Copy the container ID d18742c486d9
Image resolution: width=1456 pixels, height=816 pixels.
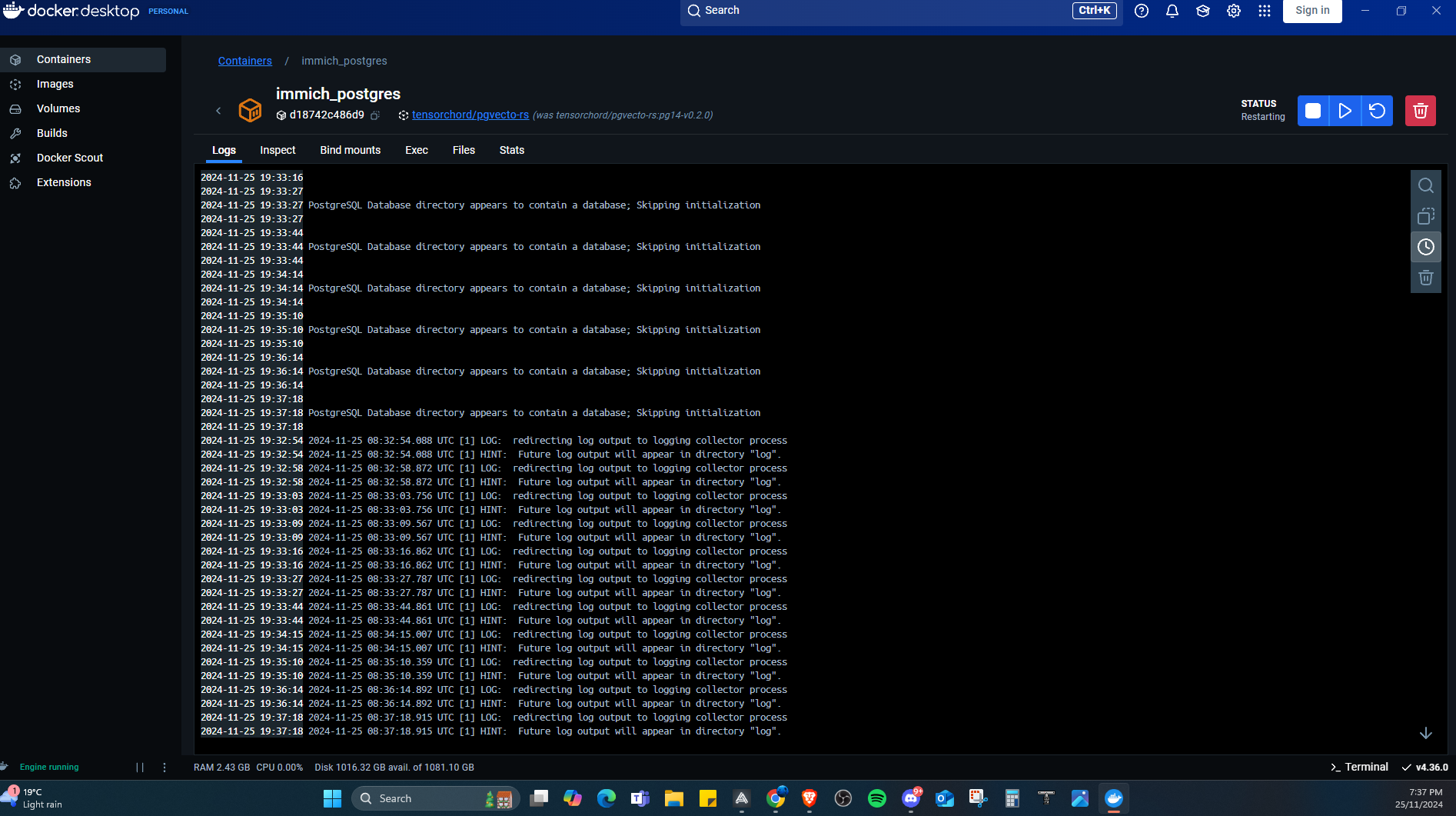tap(375, 115)
